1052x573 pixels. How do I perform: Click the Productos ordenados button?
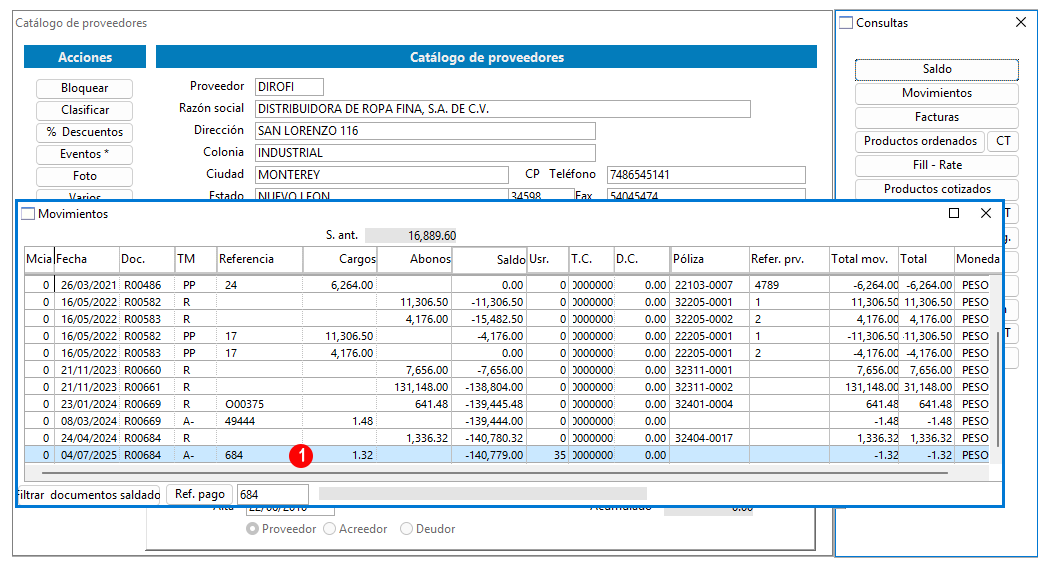coord(920,141)
